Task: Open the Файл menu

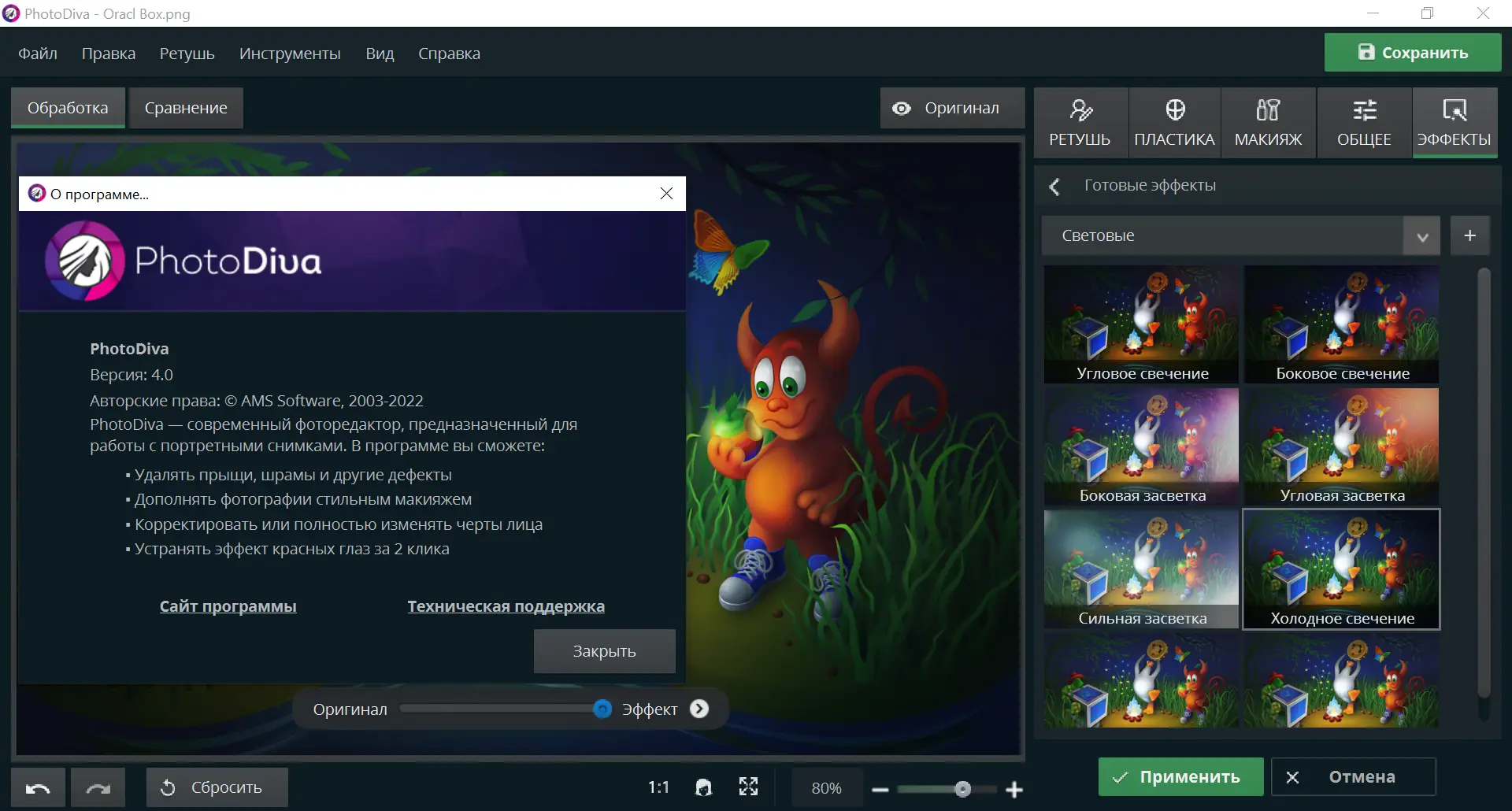Action: 38,54
